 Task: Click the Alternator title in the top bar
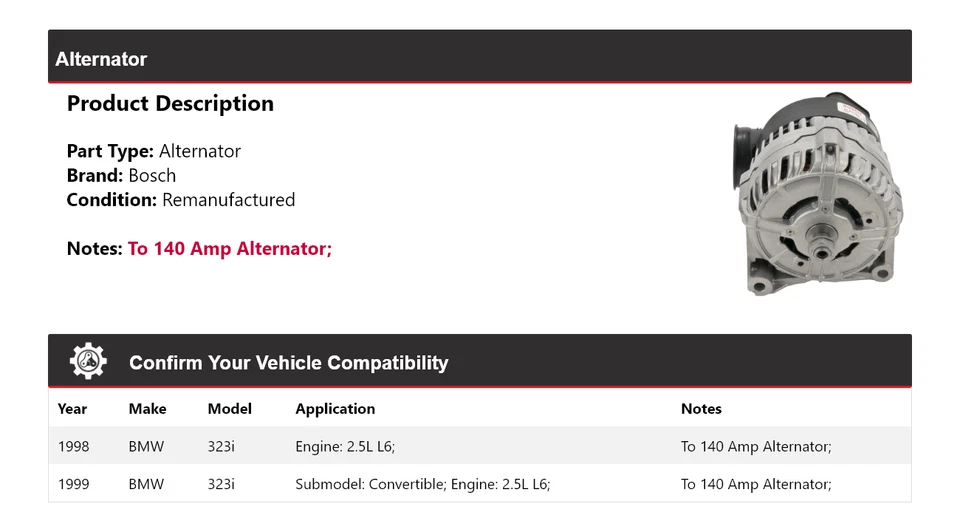coord(101,59)
